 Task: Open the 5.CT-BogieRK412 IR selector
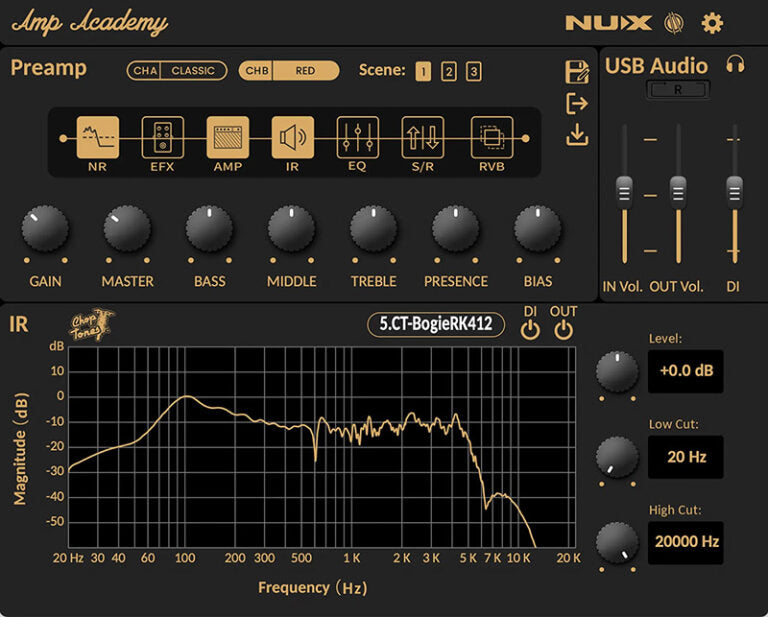pyautogui.click(x=436, y=324)
